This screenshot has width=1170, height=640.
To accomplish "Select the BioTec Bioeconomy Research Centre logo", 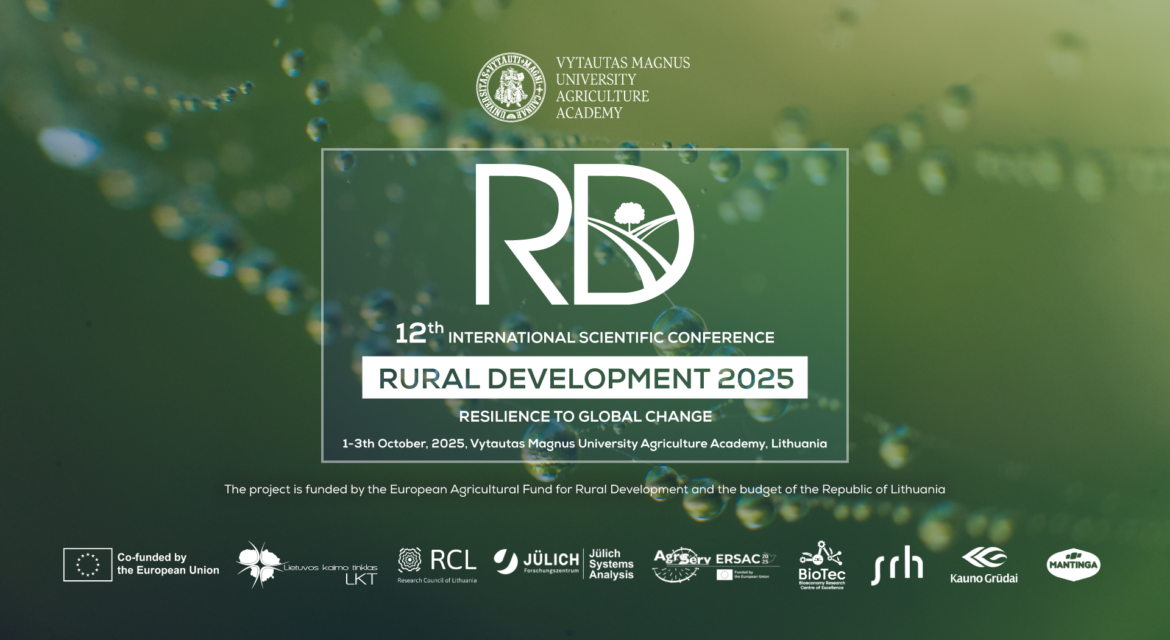I will (x=820, y=565).
